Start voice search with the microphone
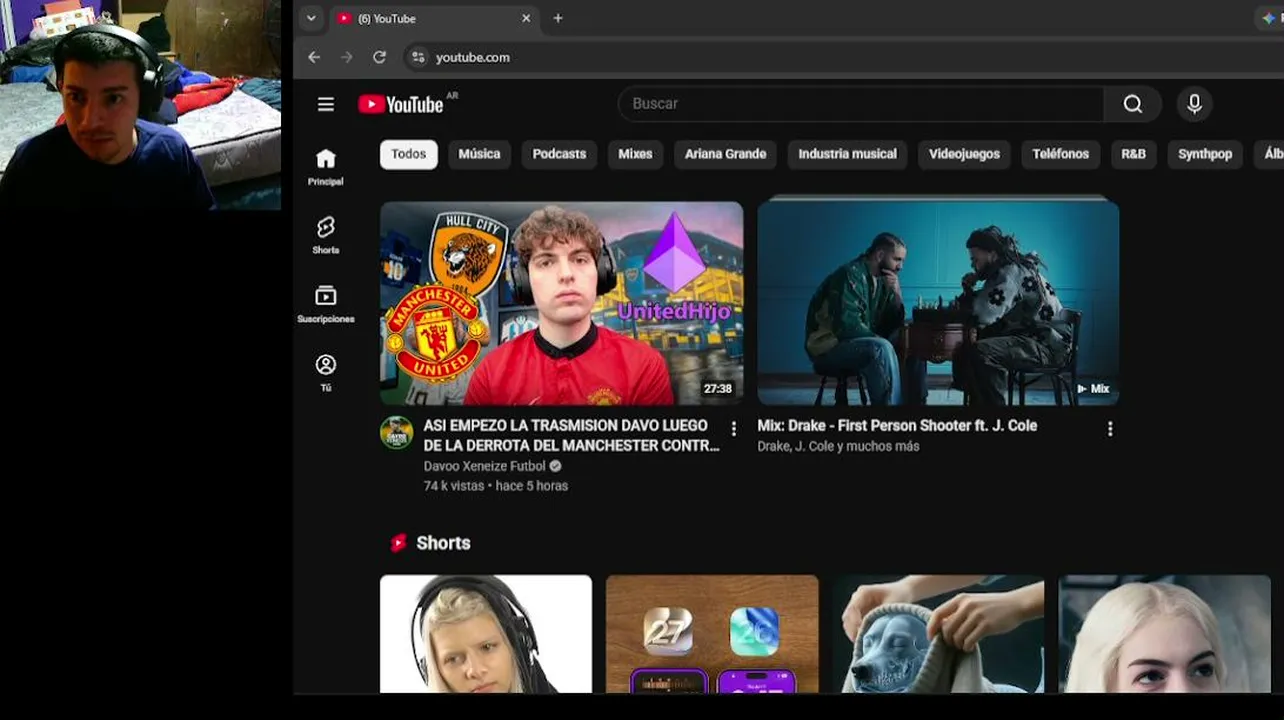Viewport: 1284px width, 720px height. [1194, 104]
